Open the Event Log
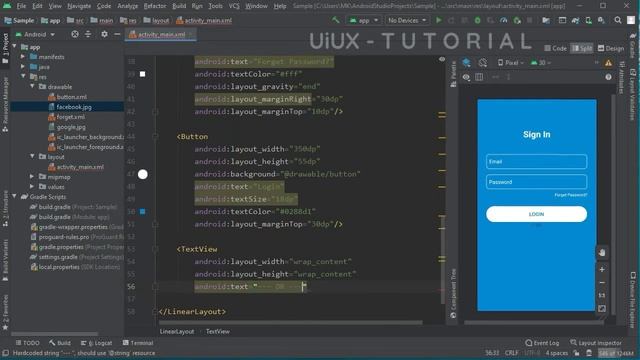Screen dimensions: 640x360 tap(542, 343)
